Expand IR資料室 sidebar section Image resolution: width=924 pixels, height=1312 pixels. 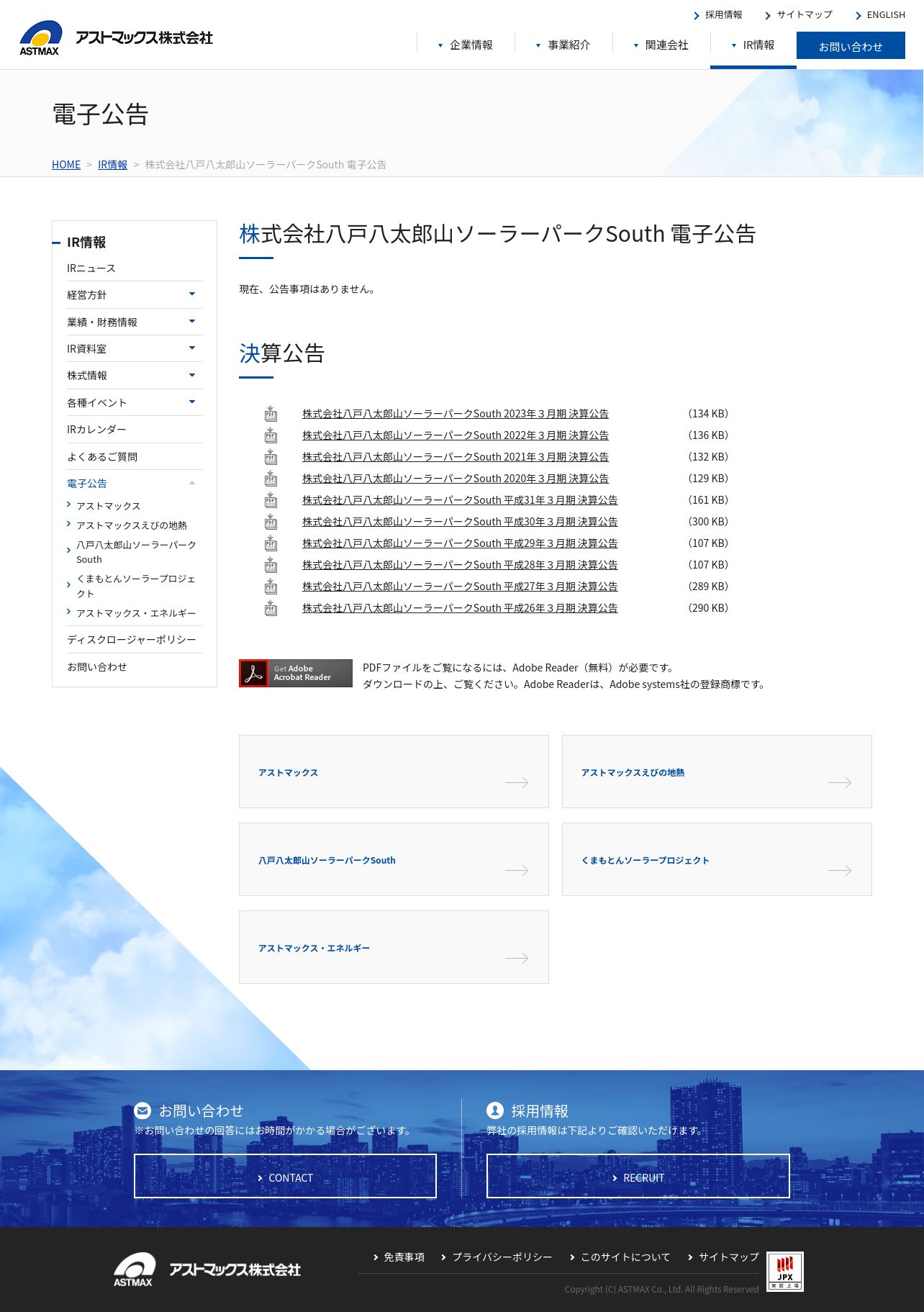192,348
